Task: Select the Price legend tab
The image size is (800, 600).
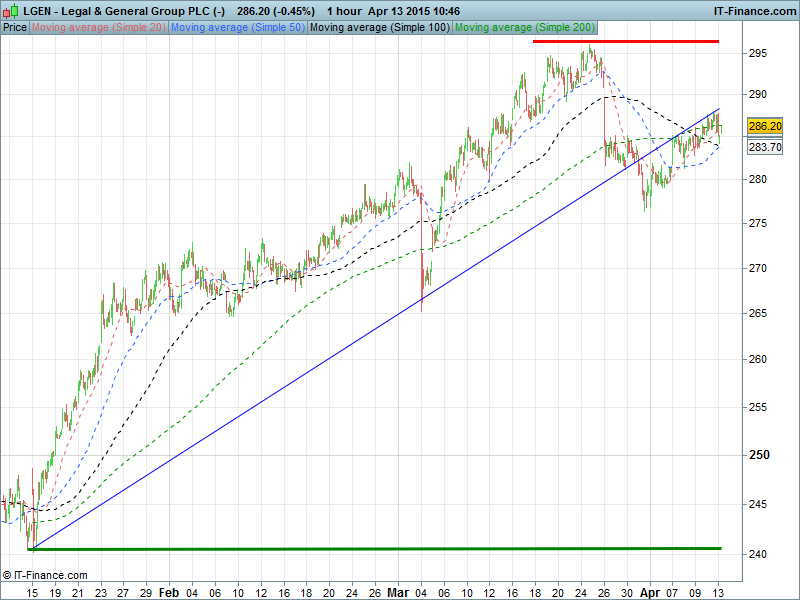Action: click(x=15, y=27)
